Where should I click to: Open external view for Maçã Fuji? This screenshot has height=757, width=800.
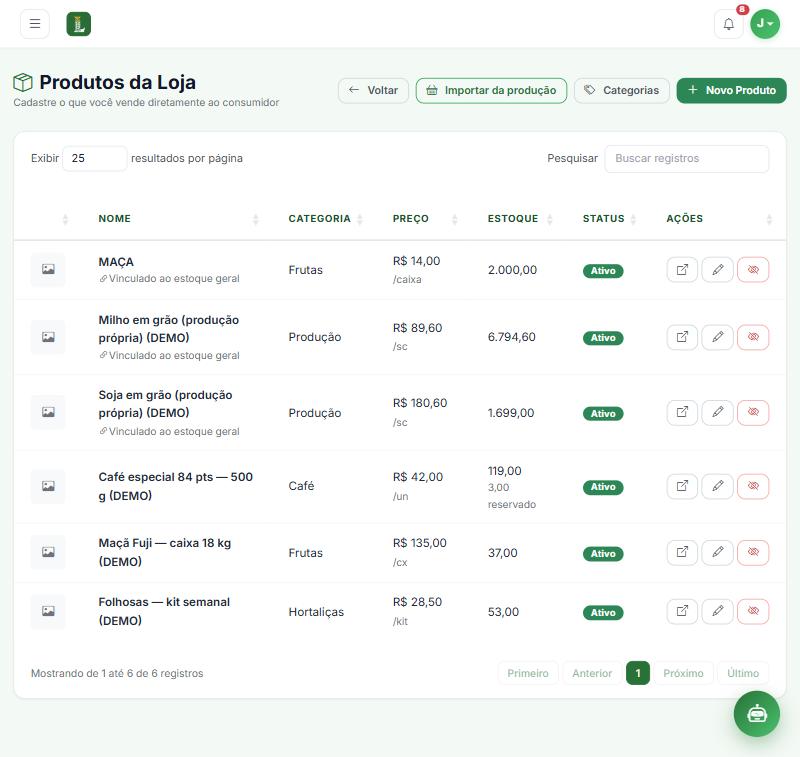(x=682, y=552)
